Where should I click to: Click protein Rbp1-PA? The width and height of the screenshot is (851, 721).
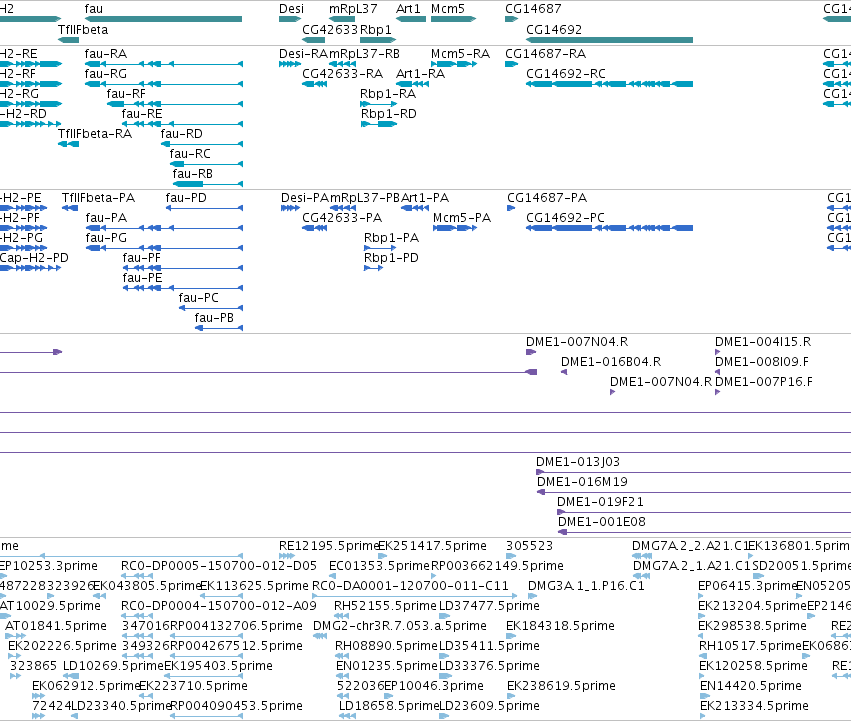click(391, 238)
